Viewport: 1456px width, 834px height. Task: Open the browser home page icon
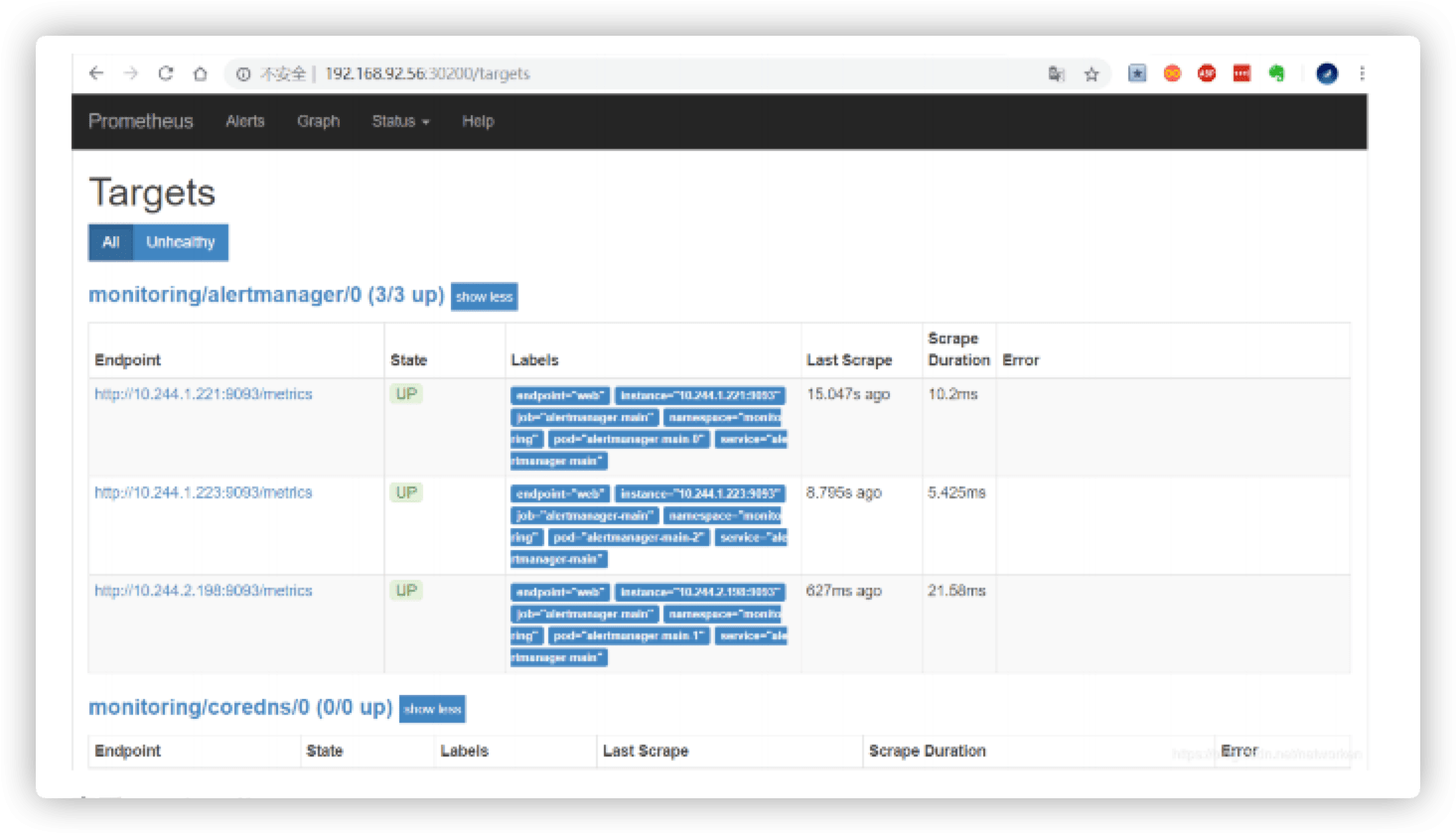(x=200, y=73)
